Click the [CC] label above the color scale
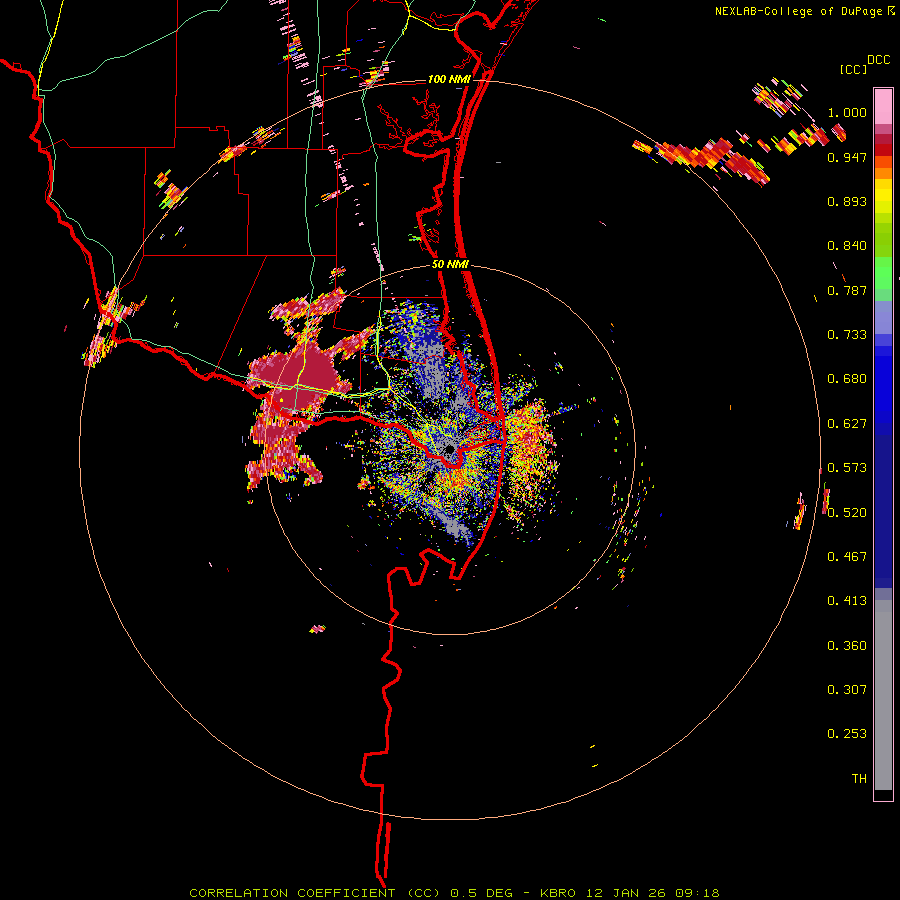 pyautogui.click(x=853, y=69)
